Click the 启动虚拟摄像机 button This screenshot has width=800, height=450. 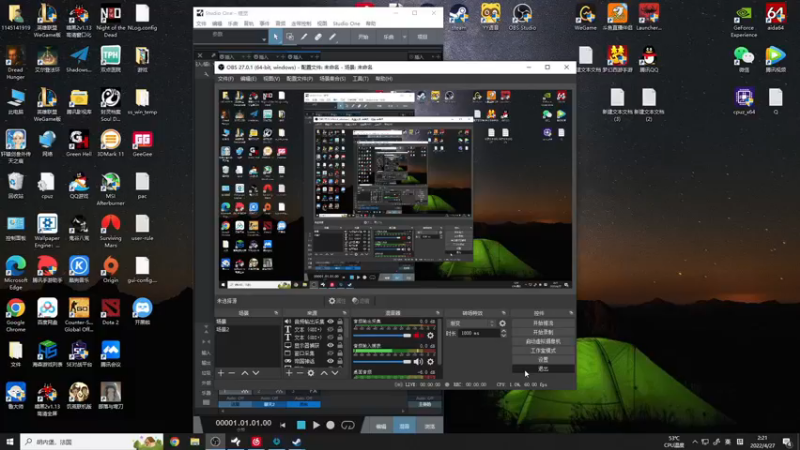pos(543,341)
